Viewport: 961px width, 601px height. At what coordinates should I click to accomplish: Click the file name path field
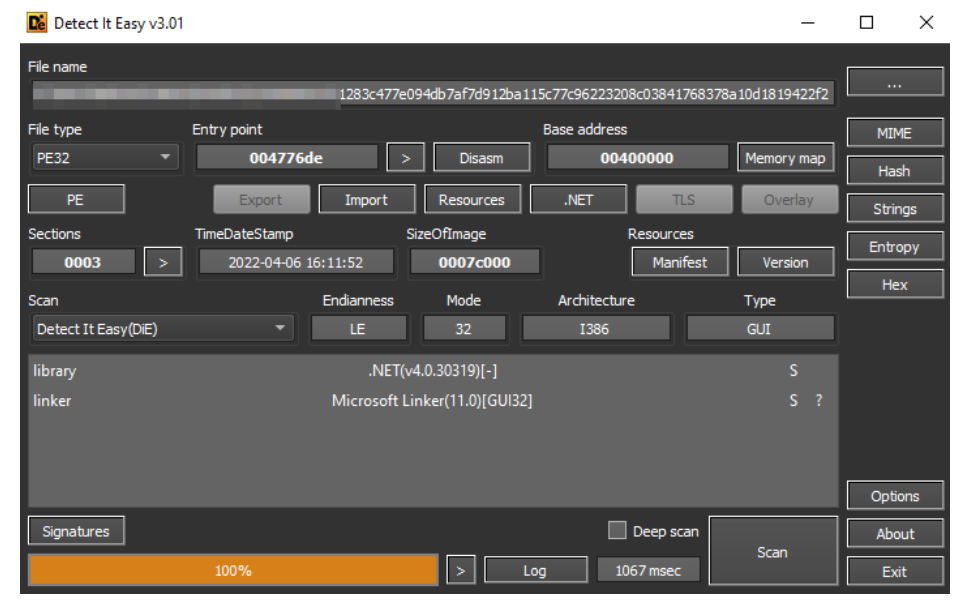(x=433, y=94)
